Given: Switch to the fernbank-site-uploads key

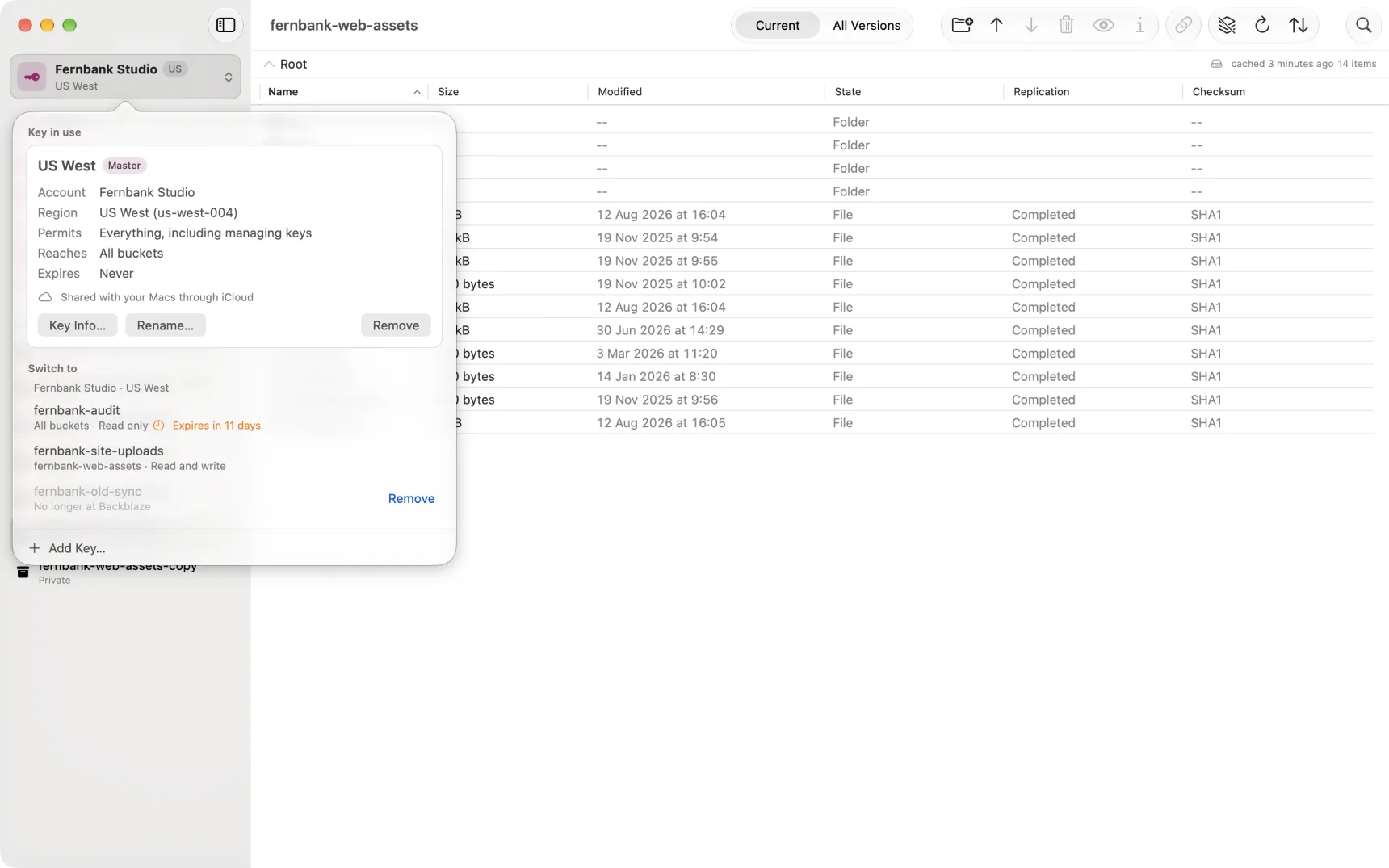Looking at the screenshot, I should pos(234,458).
